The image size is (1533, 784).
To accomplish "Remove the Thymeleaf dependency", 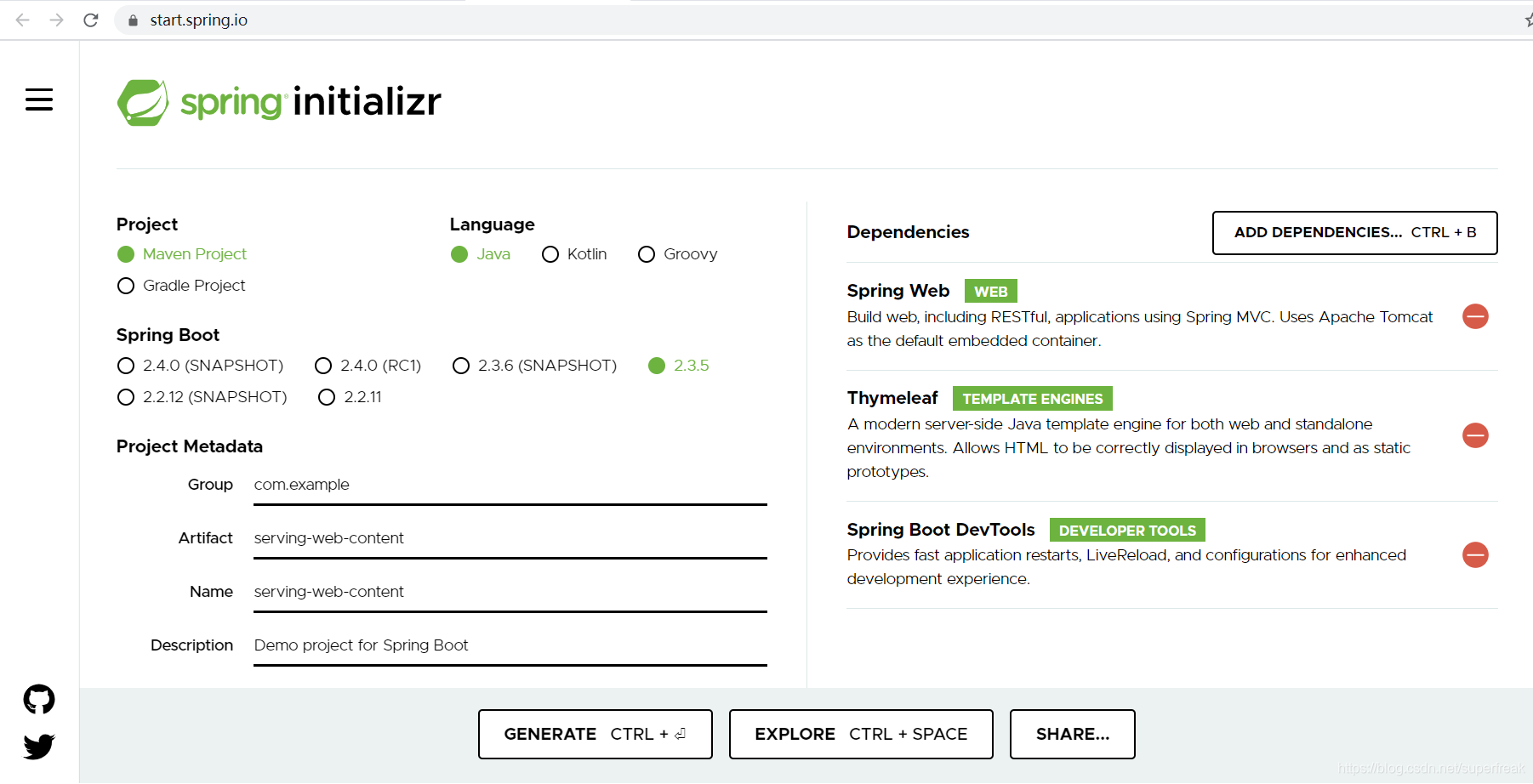I will pos(1475,435).
